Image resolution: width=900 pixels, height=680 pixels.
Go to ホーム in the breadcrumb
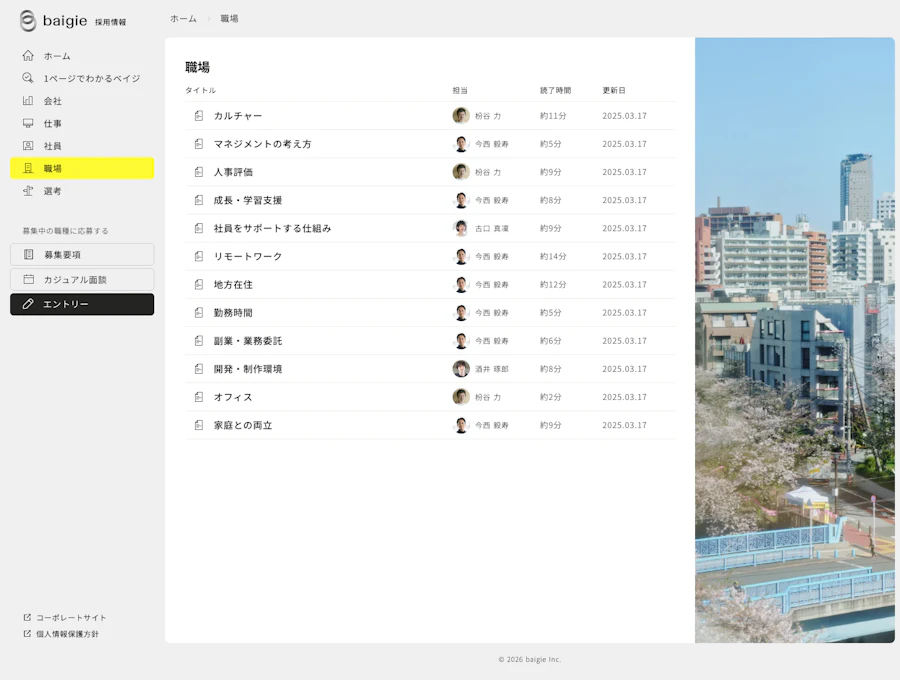[183, 18]
